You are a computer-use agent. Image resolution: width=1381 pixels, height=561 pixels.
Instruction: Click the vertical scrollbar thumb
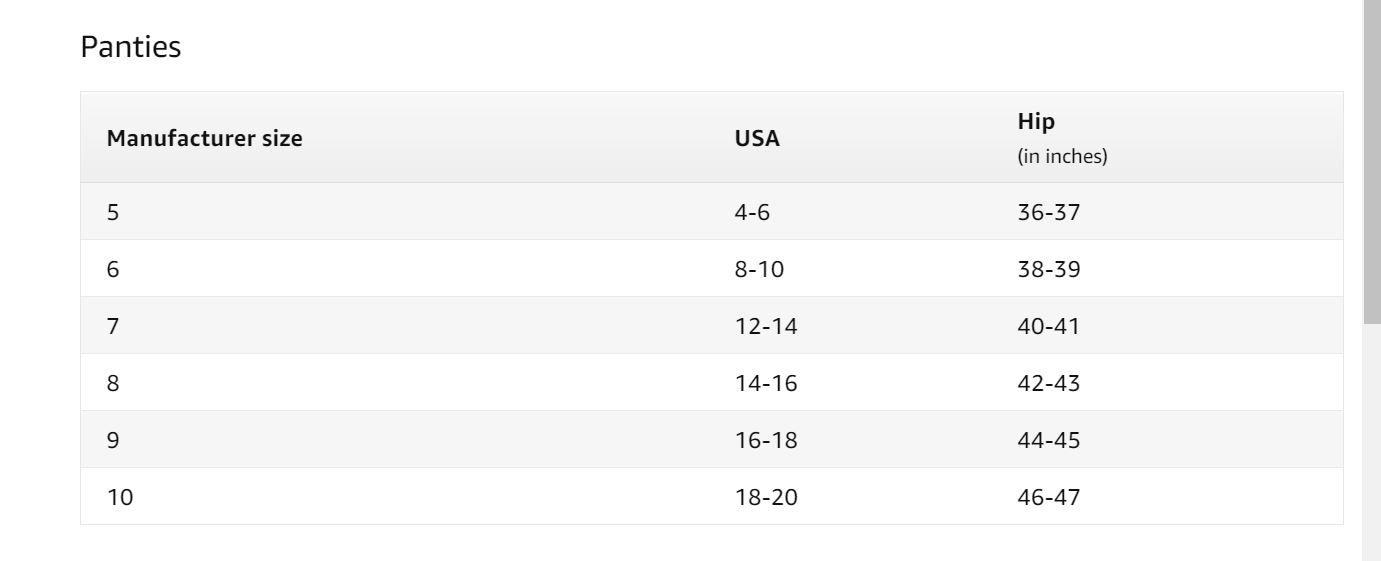pos(1371,160)
